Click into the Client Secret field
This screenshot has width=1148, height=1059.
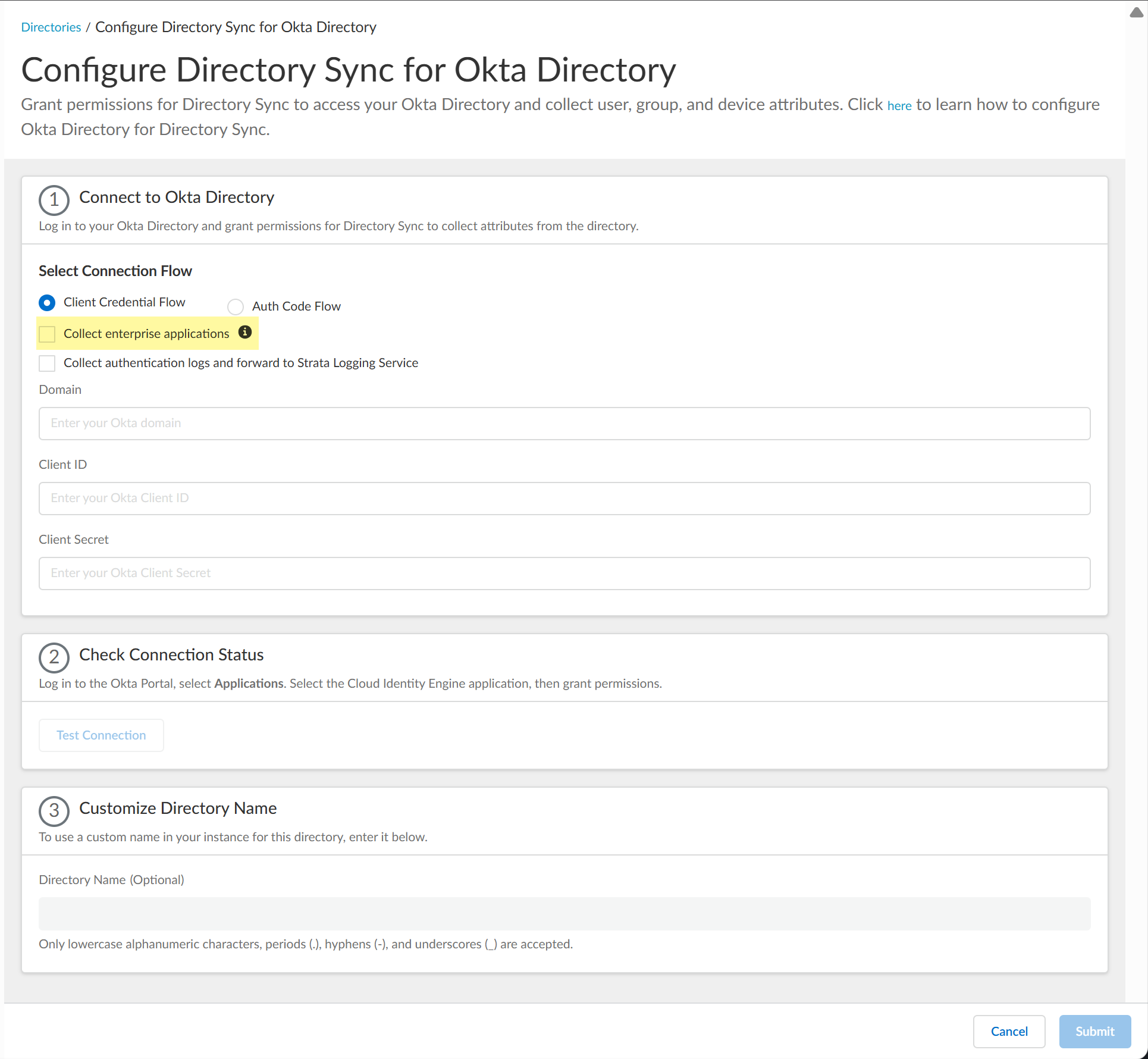point(564,574)
